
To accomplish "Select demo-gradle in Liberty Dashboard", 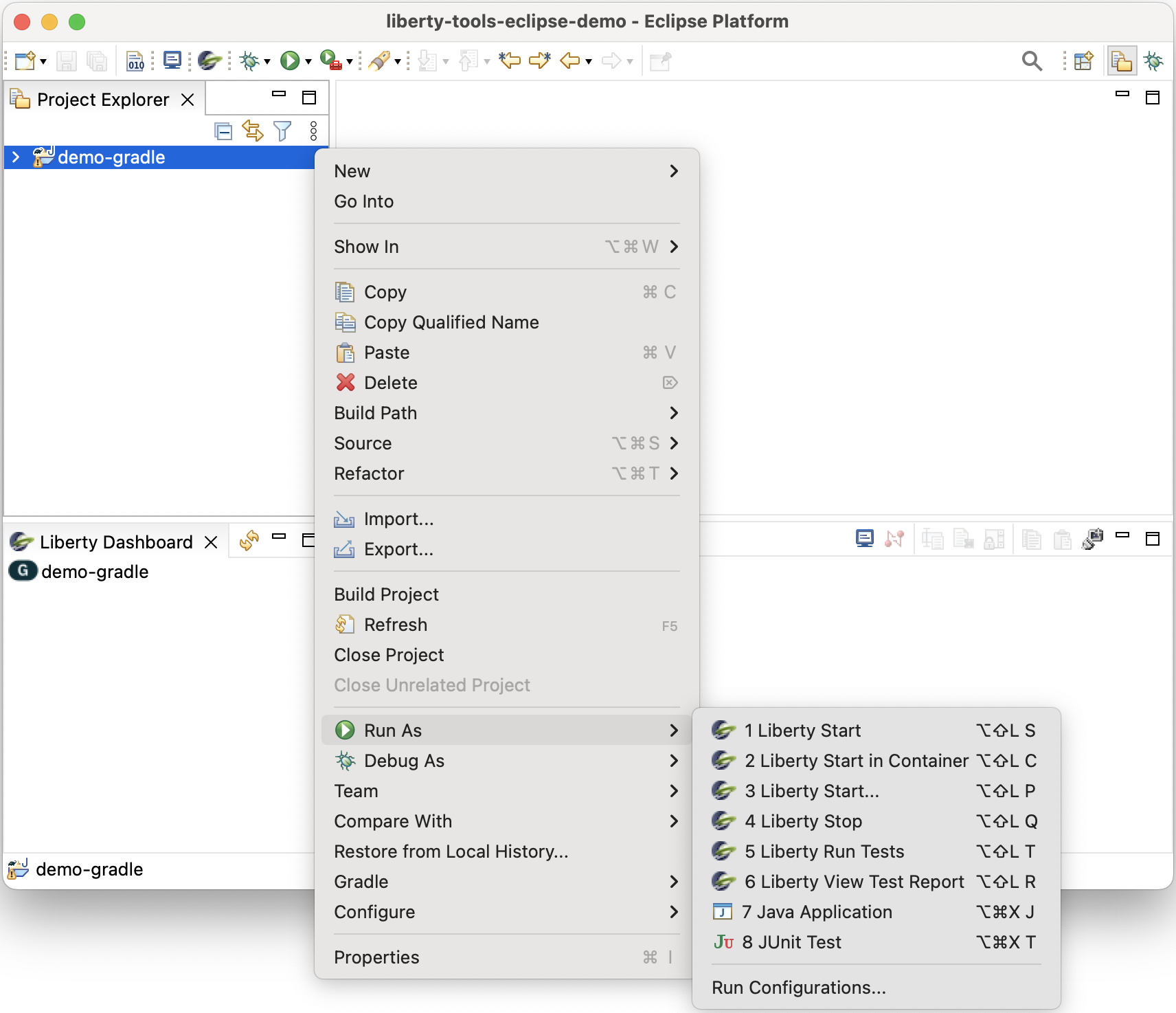I will point(95,572).
